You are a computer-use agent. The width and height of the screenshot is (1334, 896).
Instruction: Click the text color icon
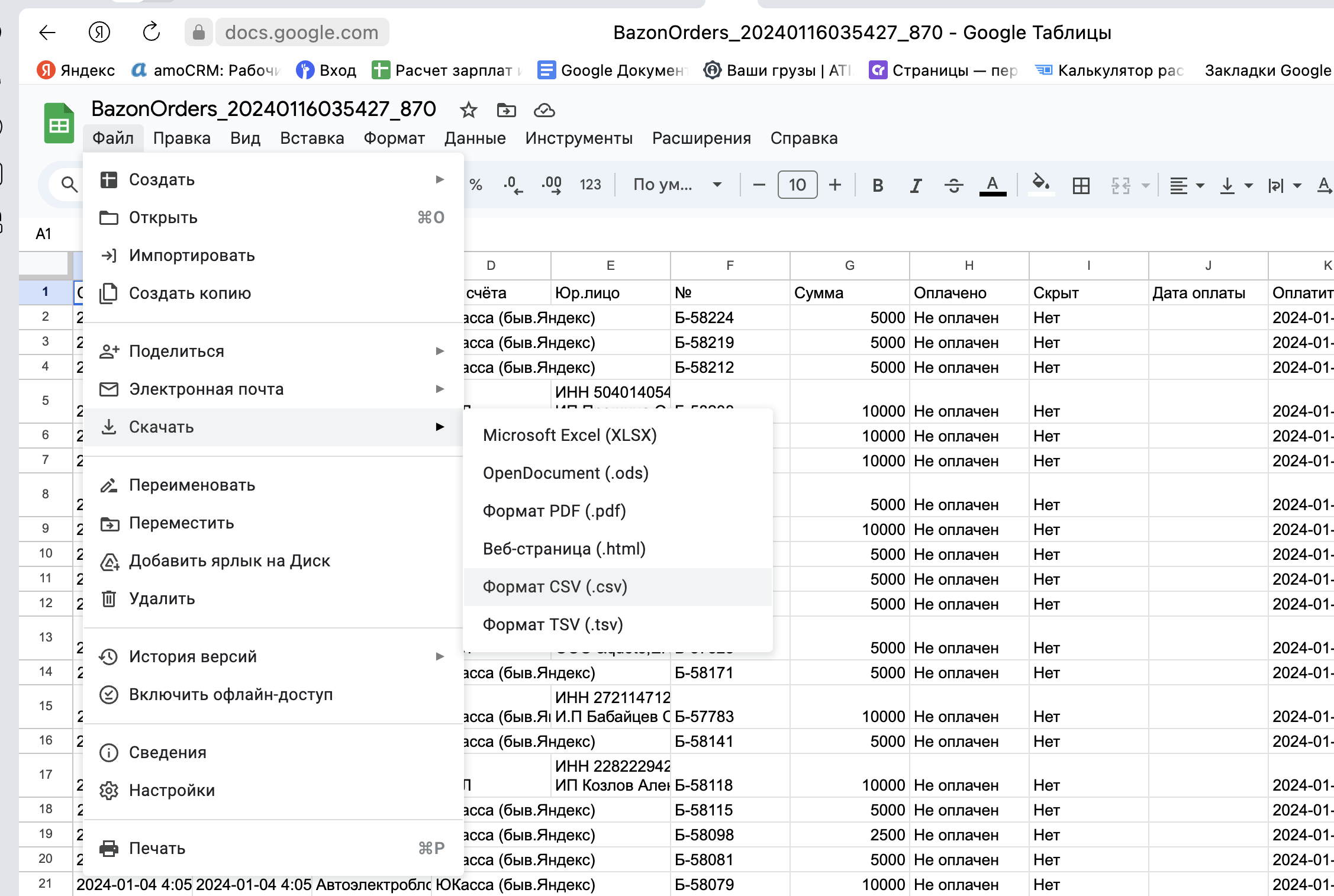993,185
